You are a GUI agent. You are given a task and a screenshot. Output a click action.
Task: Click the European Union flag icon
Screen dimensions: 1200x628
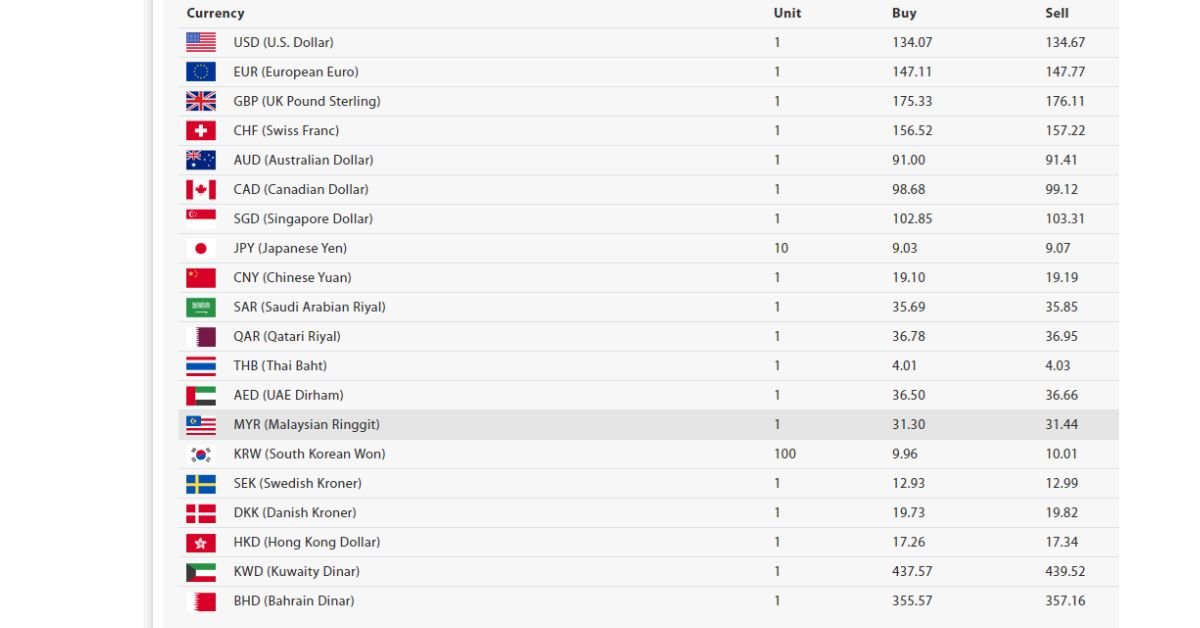tap(200, 72)
